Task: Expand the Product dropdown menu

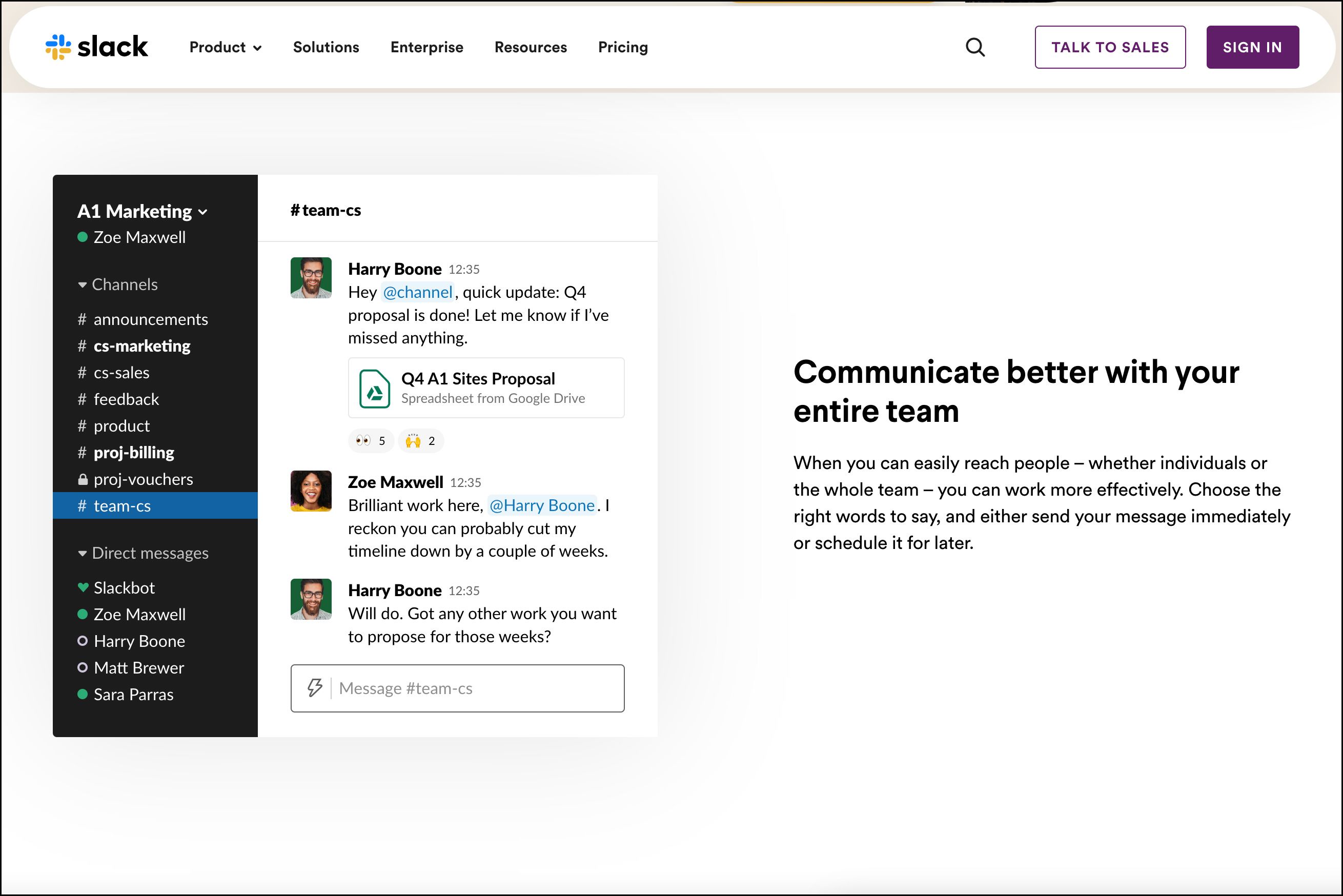Action: tap(226, 48)
